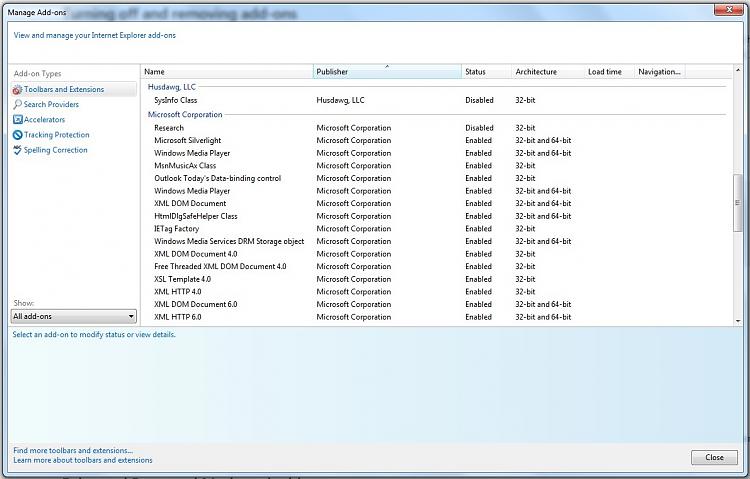This screenshot has width=750, height=479.
Task: Sort by the Load time column
Action: [x=609, y=72]
